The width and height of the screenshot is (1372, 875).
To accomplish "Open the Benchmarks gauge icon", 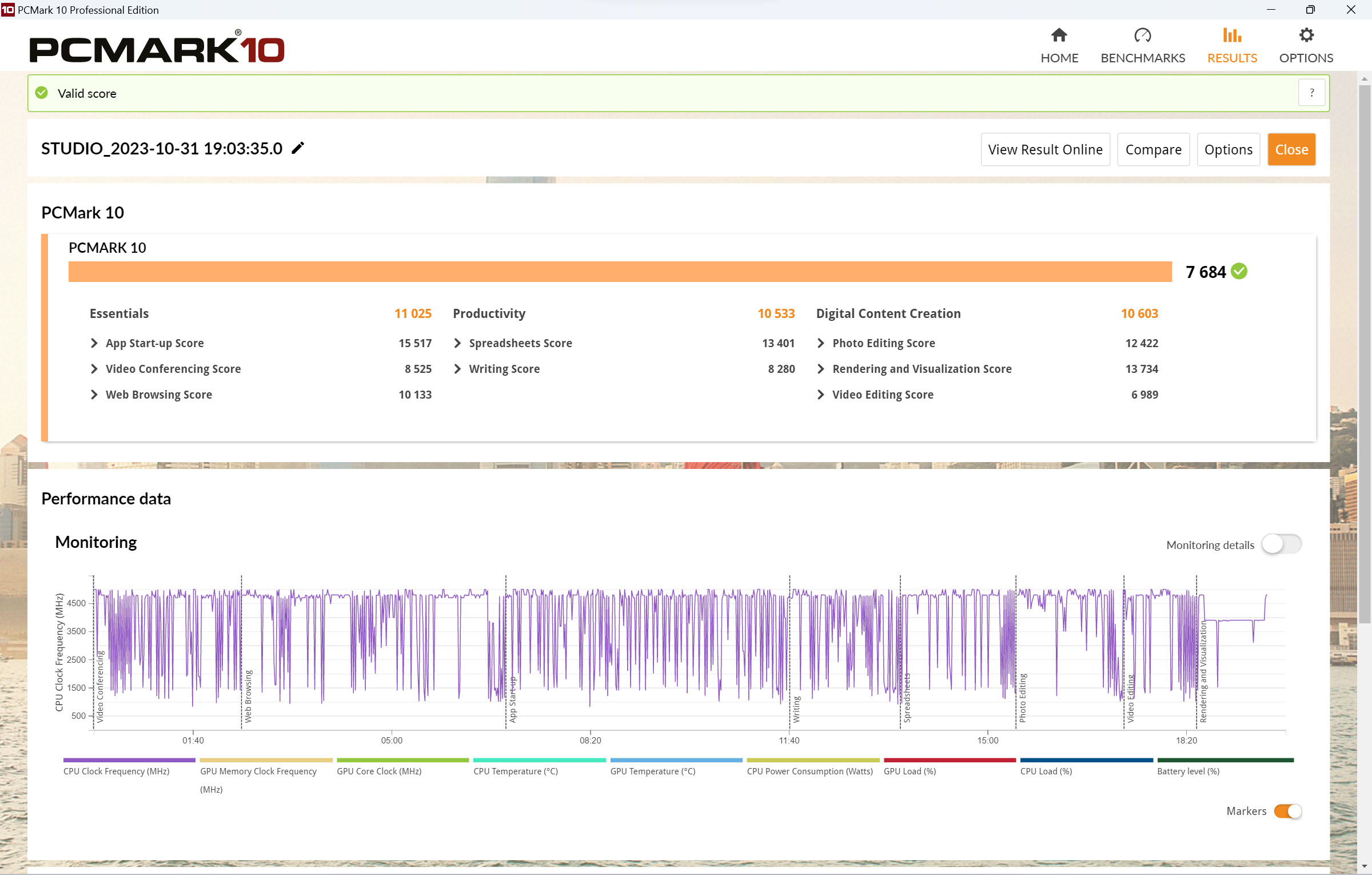I will coord(1142,35).
